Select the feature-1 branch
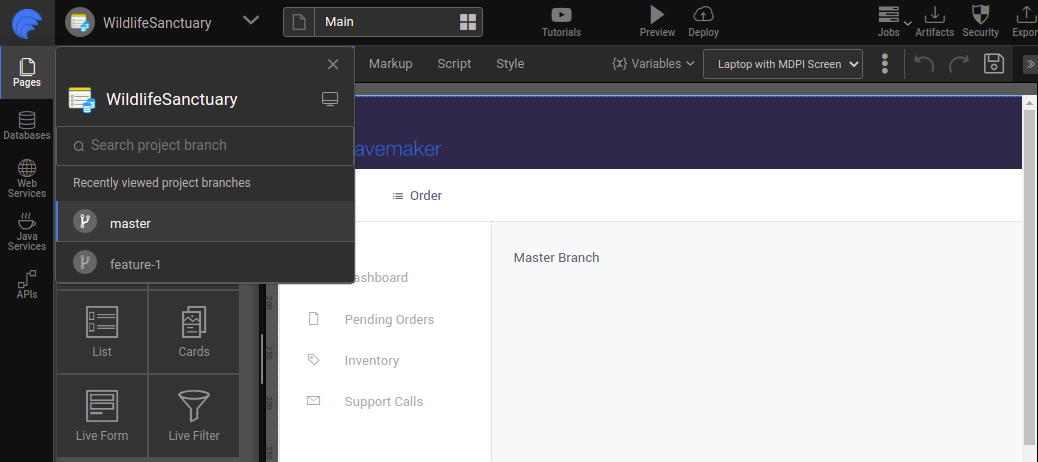 click(x=135, y=264)
